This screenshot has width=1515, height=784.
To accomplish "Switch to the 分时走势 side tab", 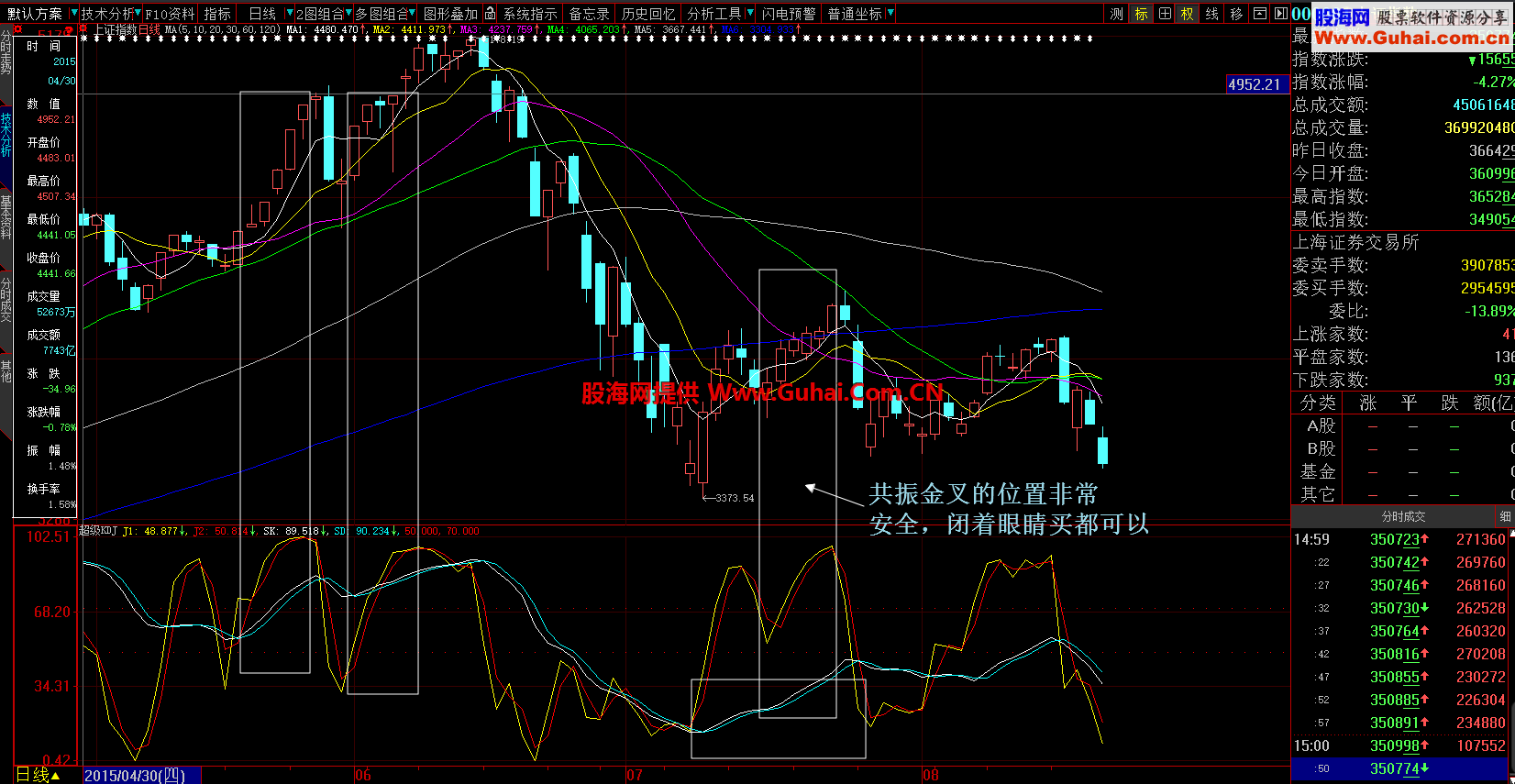I will 6,52.
